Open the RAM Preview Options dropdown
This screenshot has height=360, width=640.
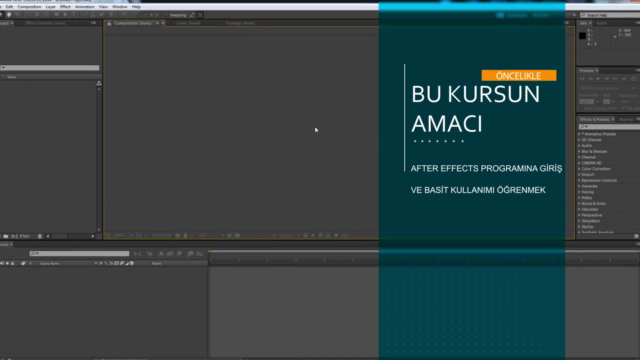[607, 88]
